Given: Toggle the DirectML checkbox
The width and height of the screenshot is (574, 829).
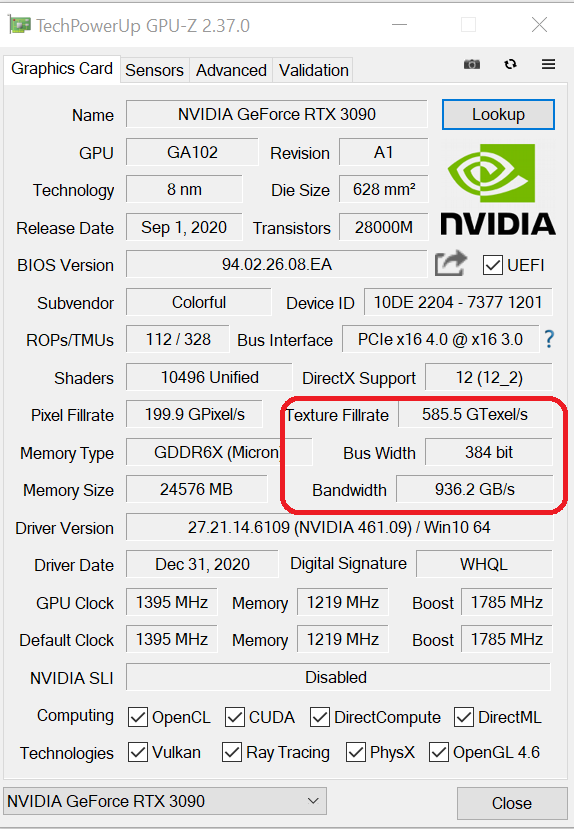Looking at the screenshot, I should point(464,717).
